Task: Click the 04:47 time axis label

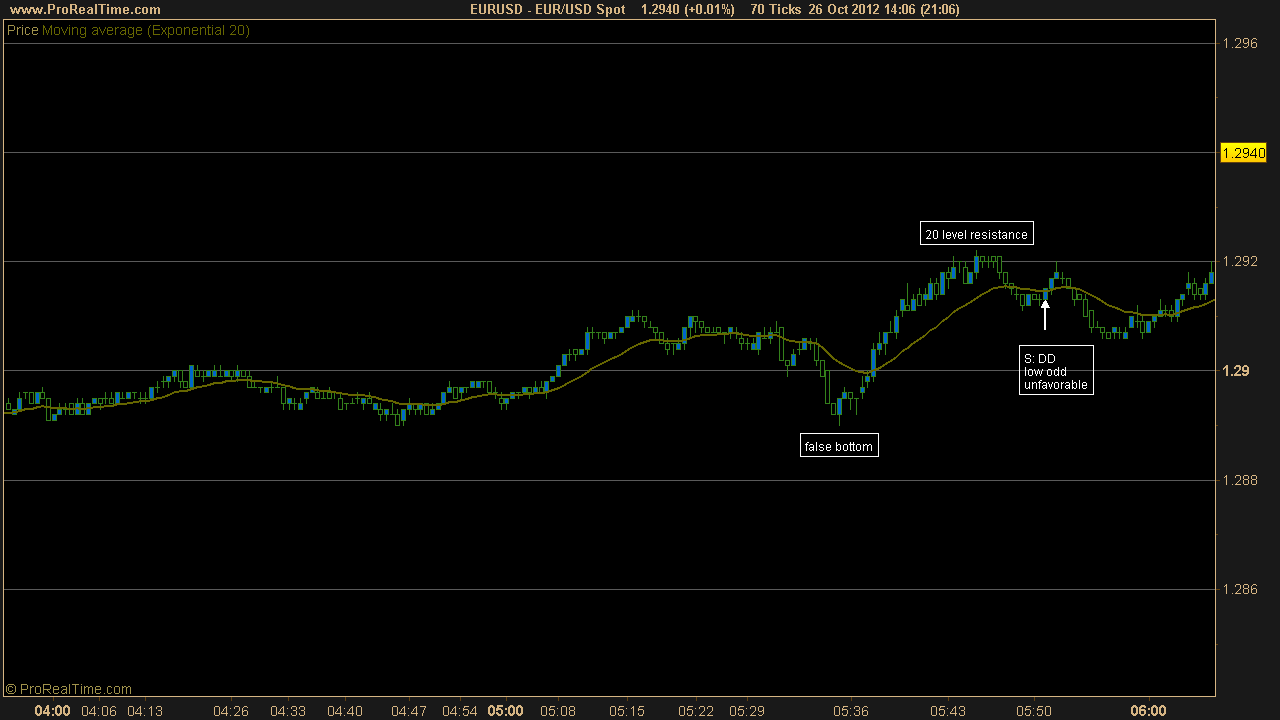Action: pos(408,711)
